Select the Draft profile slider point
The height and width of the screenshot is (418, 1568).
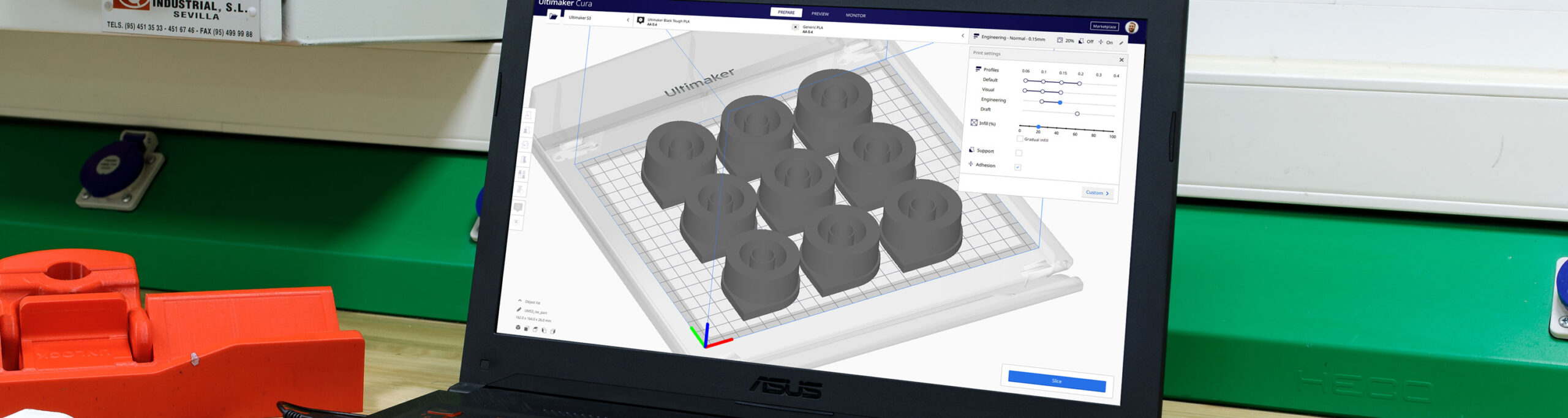click(1077, 114)
